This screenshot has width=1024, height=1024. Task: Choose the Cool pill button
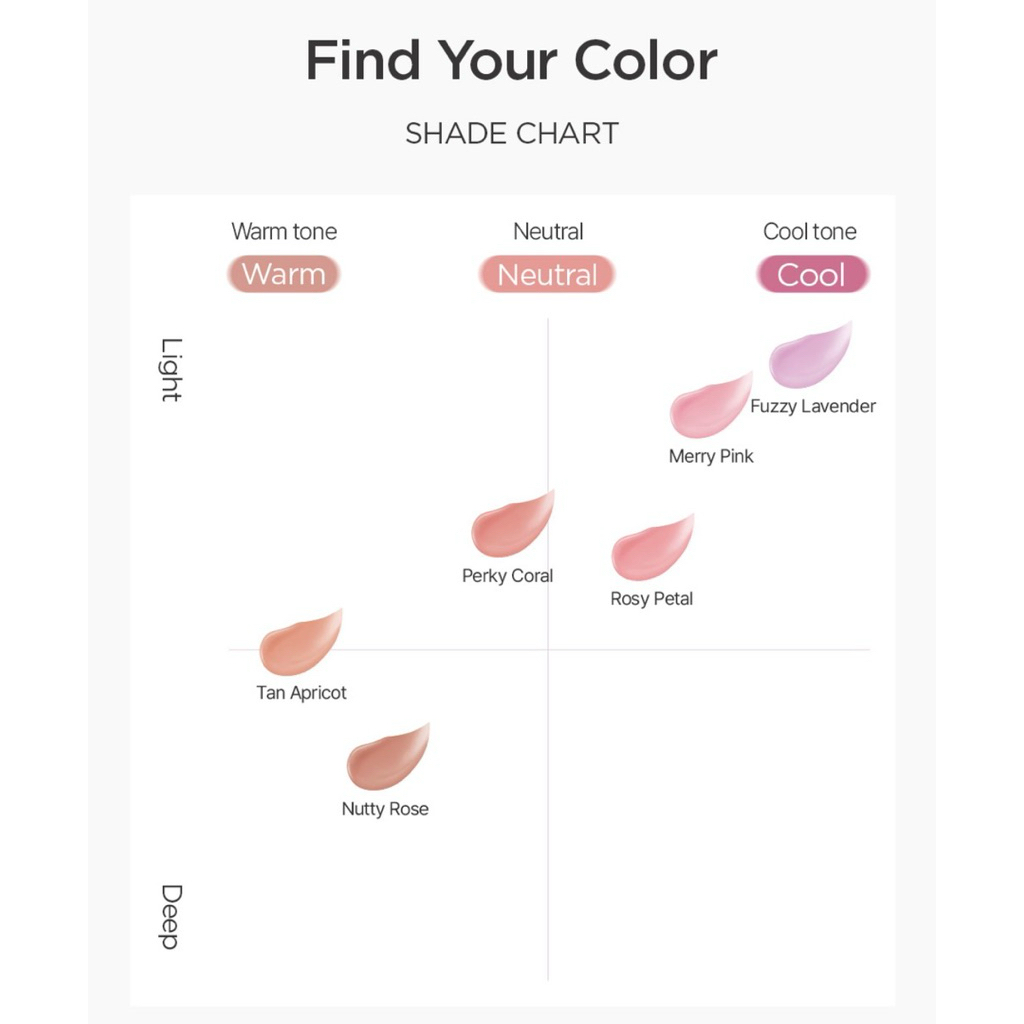click(x=812, y=274)
